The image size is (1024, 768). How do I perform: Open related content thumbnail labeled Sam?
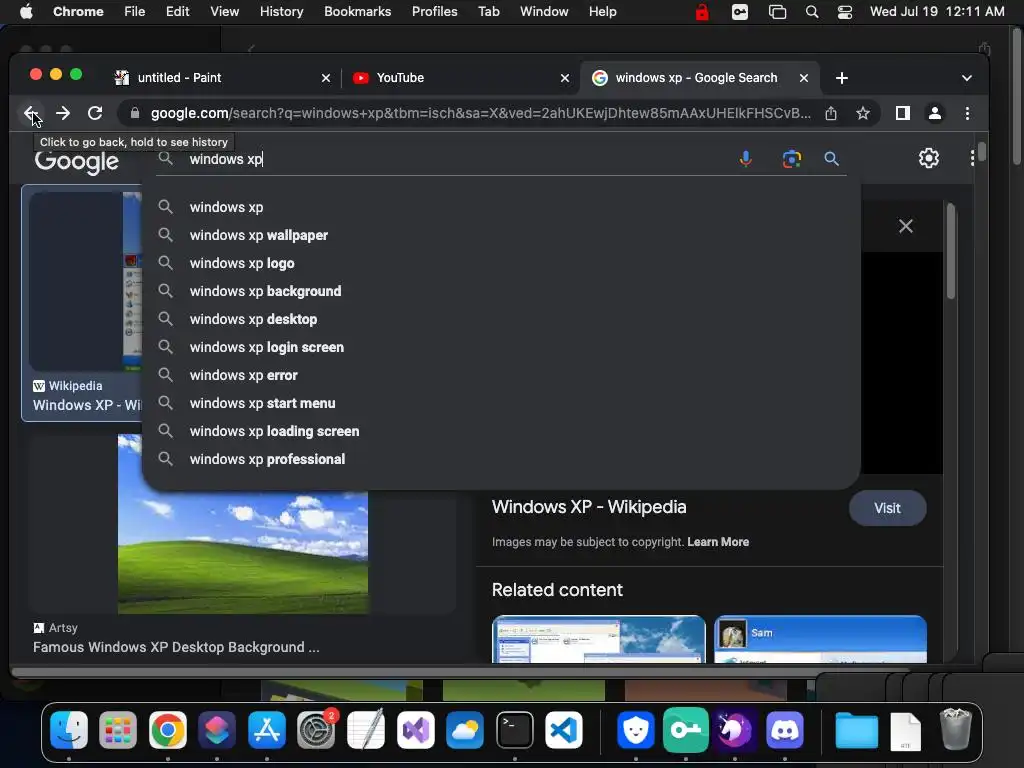click(x=820, y=639)
